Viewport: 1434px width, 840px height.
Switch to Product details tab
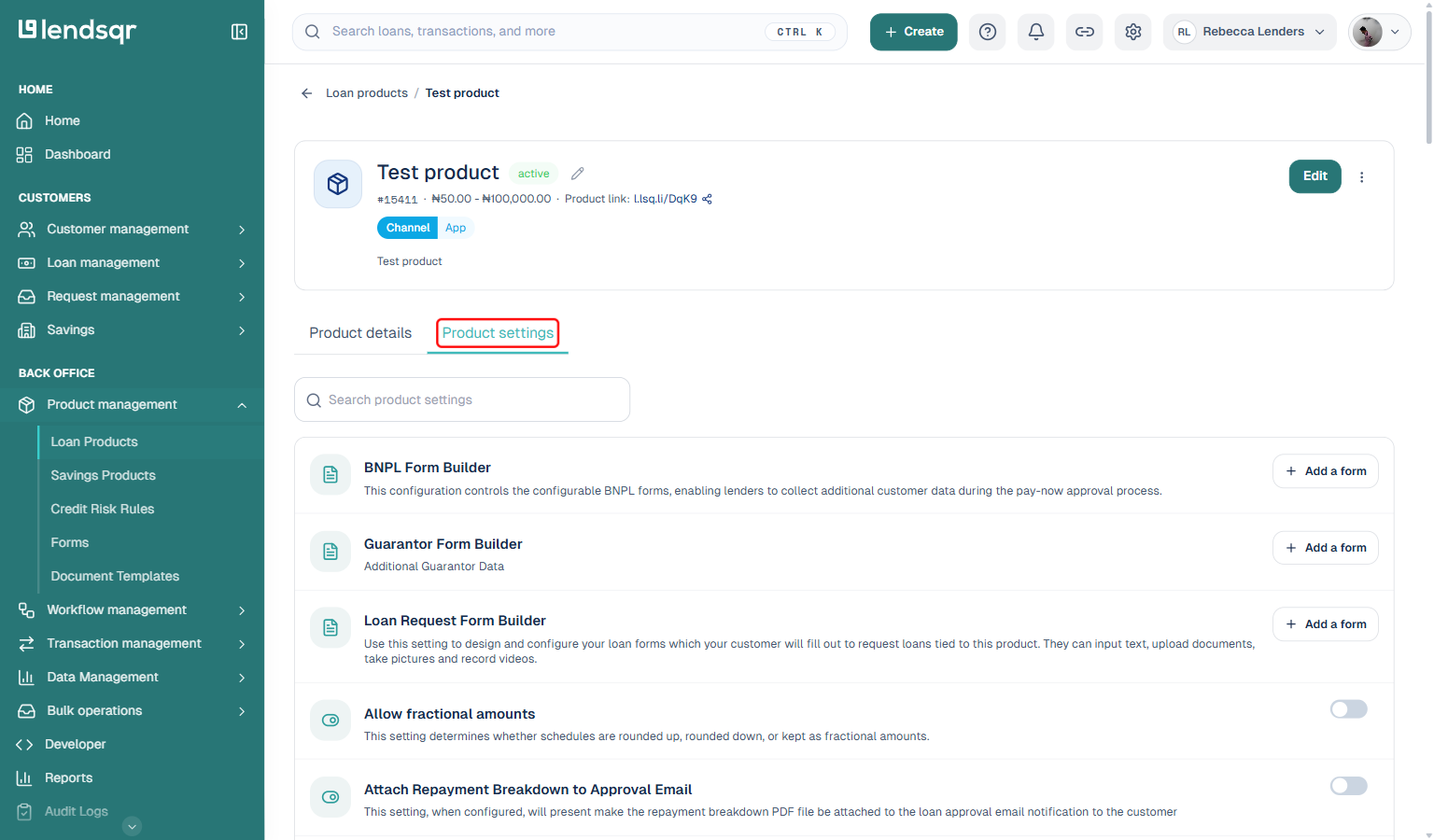tap(360, 333)
